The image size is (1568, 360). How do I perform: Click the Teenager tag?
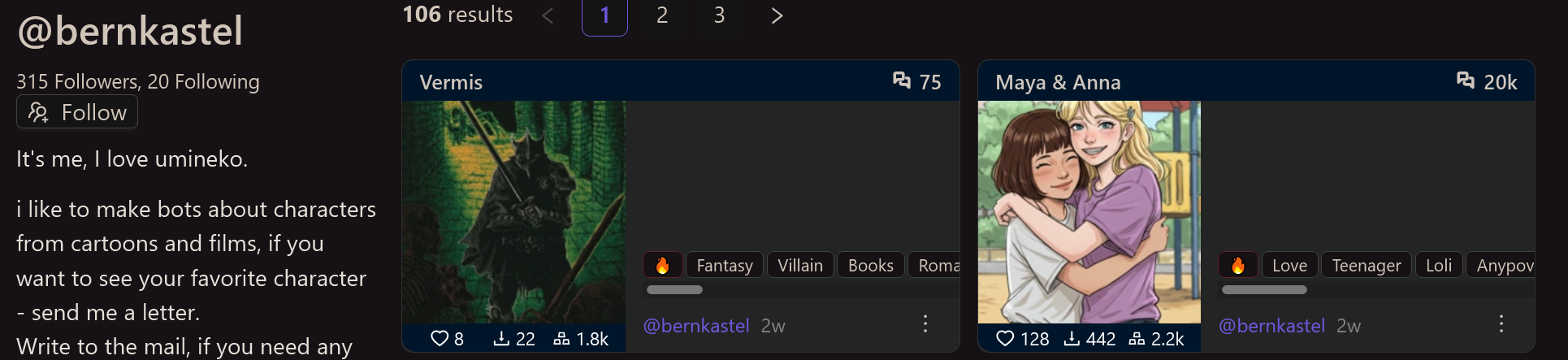[x=1367, y=265]
